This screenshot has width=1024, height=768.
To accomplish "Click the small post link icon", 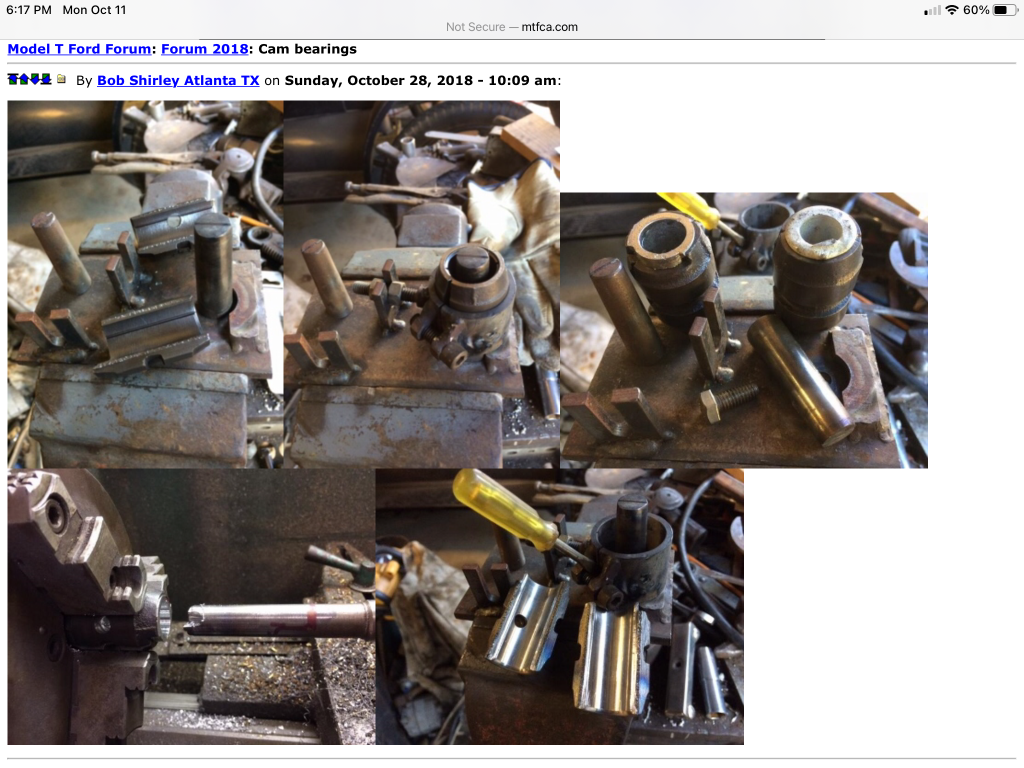I will click(61, 79).
